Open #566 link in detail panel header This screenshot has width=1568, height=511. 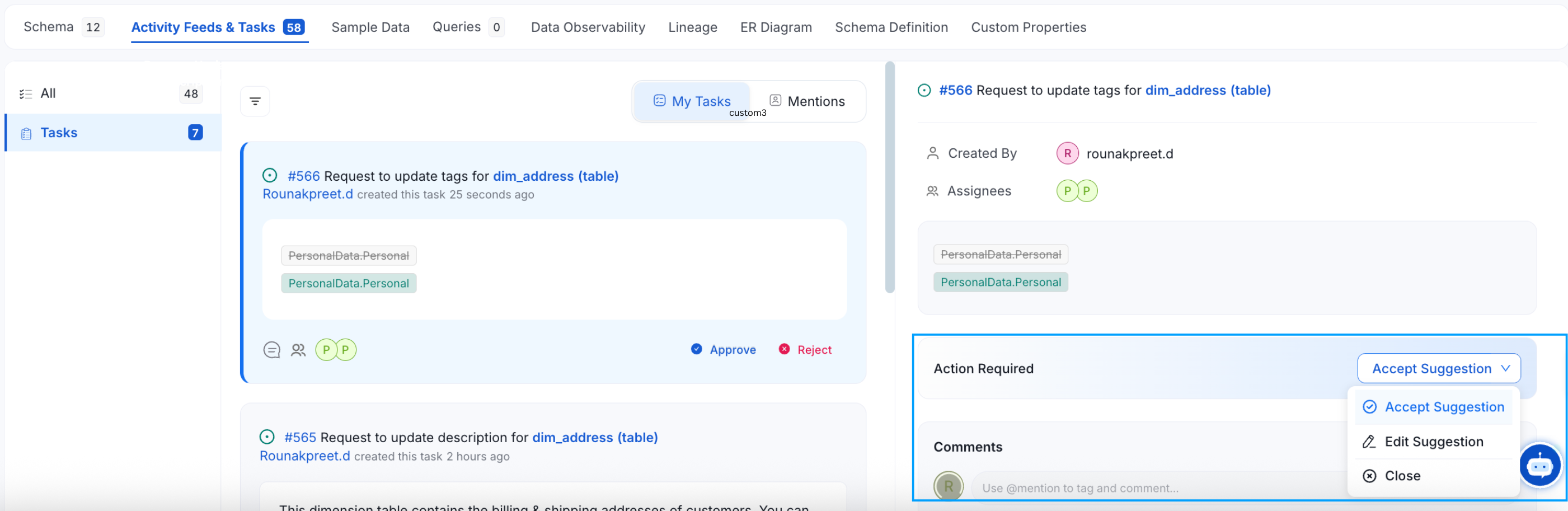click(x=955, y=90)
